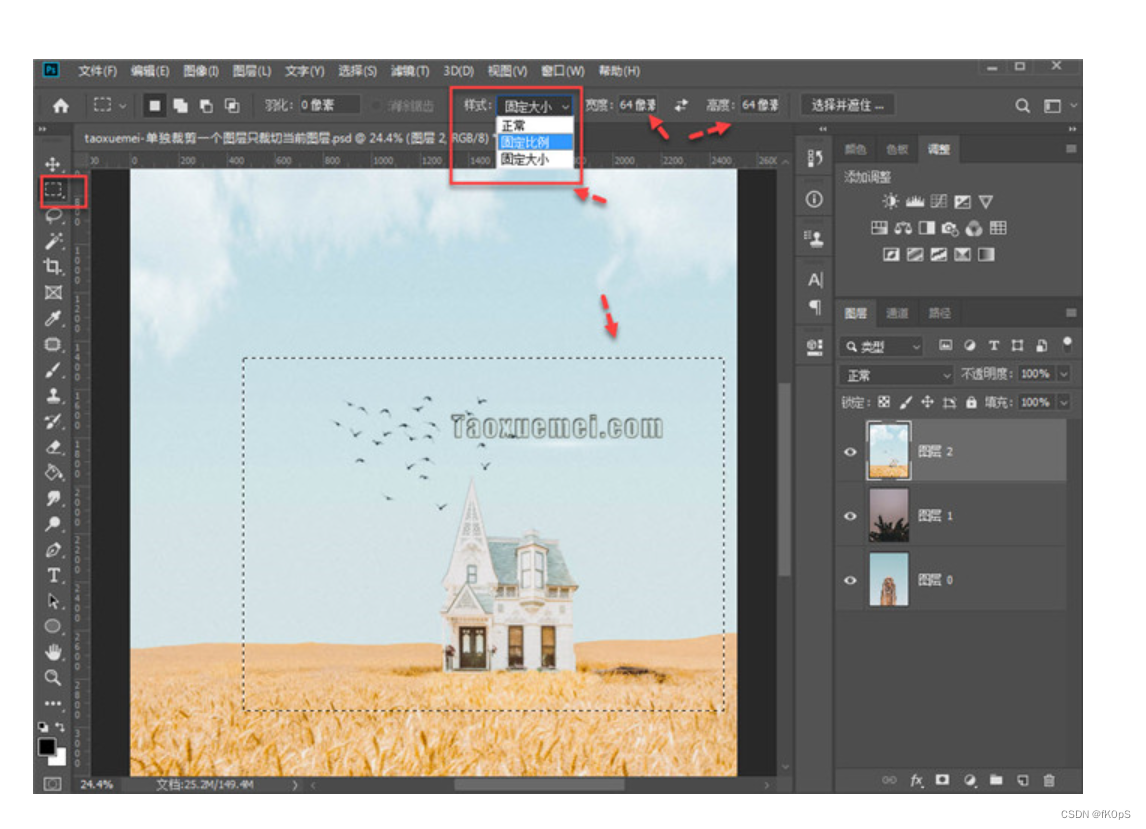Delete layer with the trash icon

click(x=1049, y=781)
